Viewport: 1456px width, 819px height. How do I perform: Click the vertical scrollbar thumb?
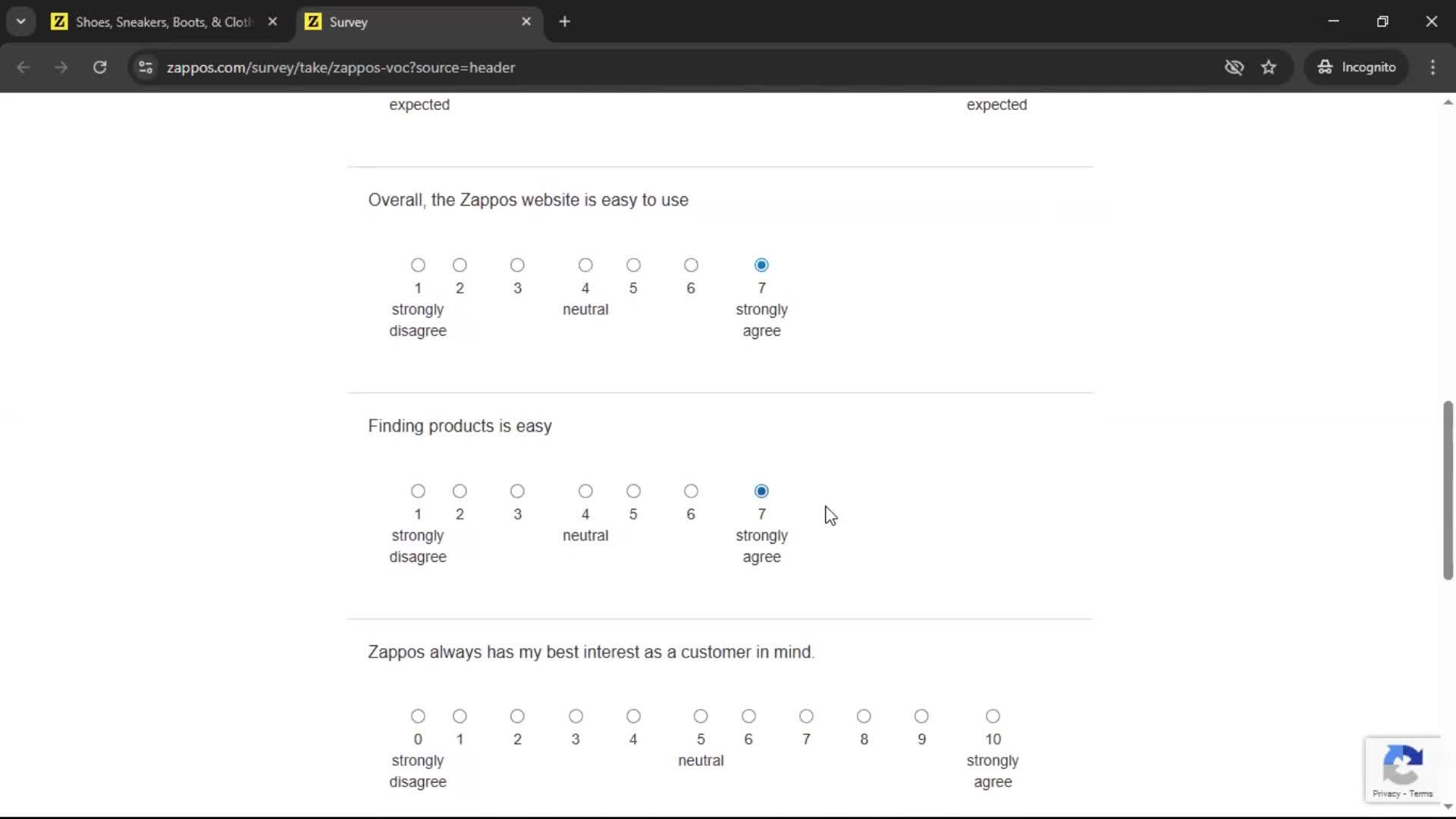1448,491
